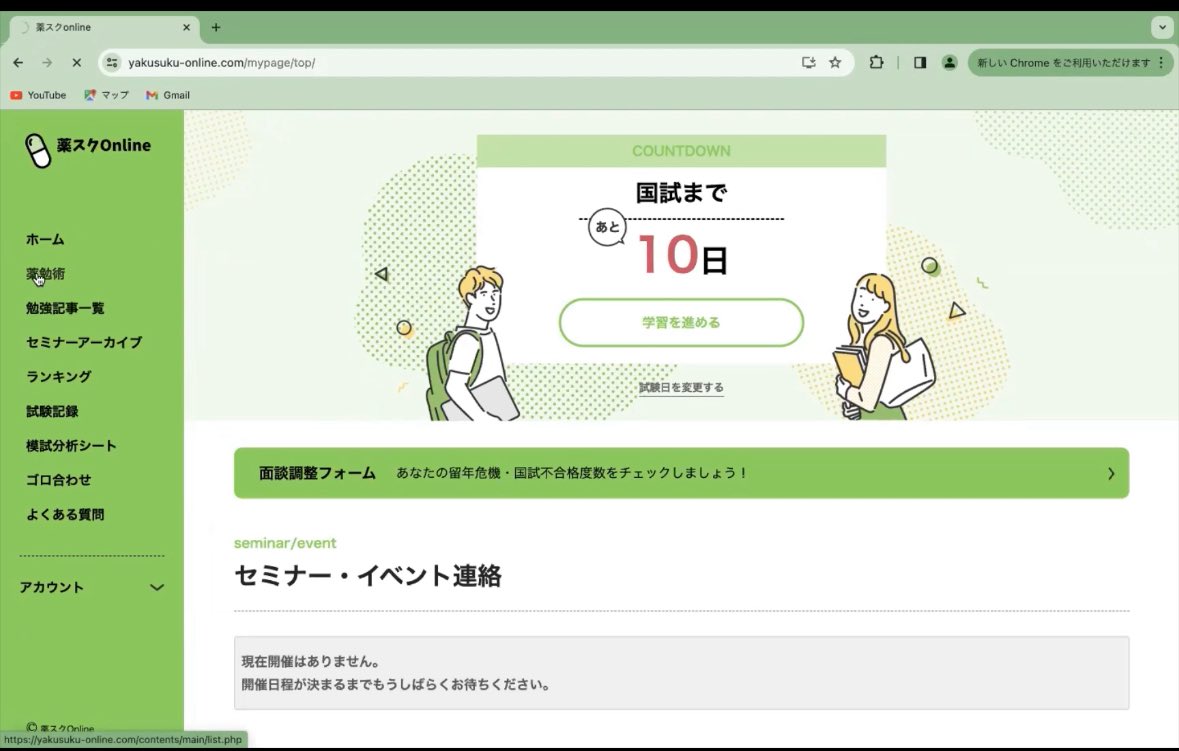Click the COUNTDOWN header text
The image size is (1179, 751).
[x=681, y=151]
